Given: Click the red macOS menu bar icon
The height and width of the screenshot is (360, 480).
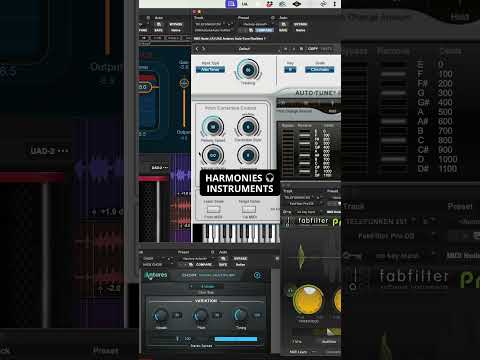Looking at the screenshot, I should click(270, 4).
